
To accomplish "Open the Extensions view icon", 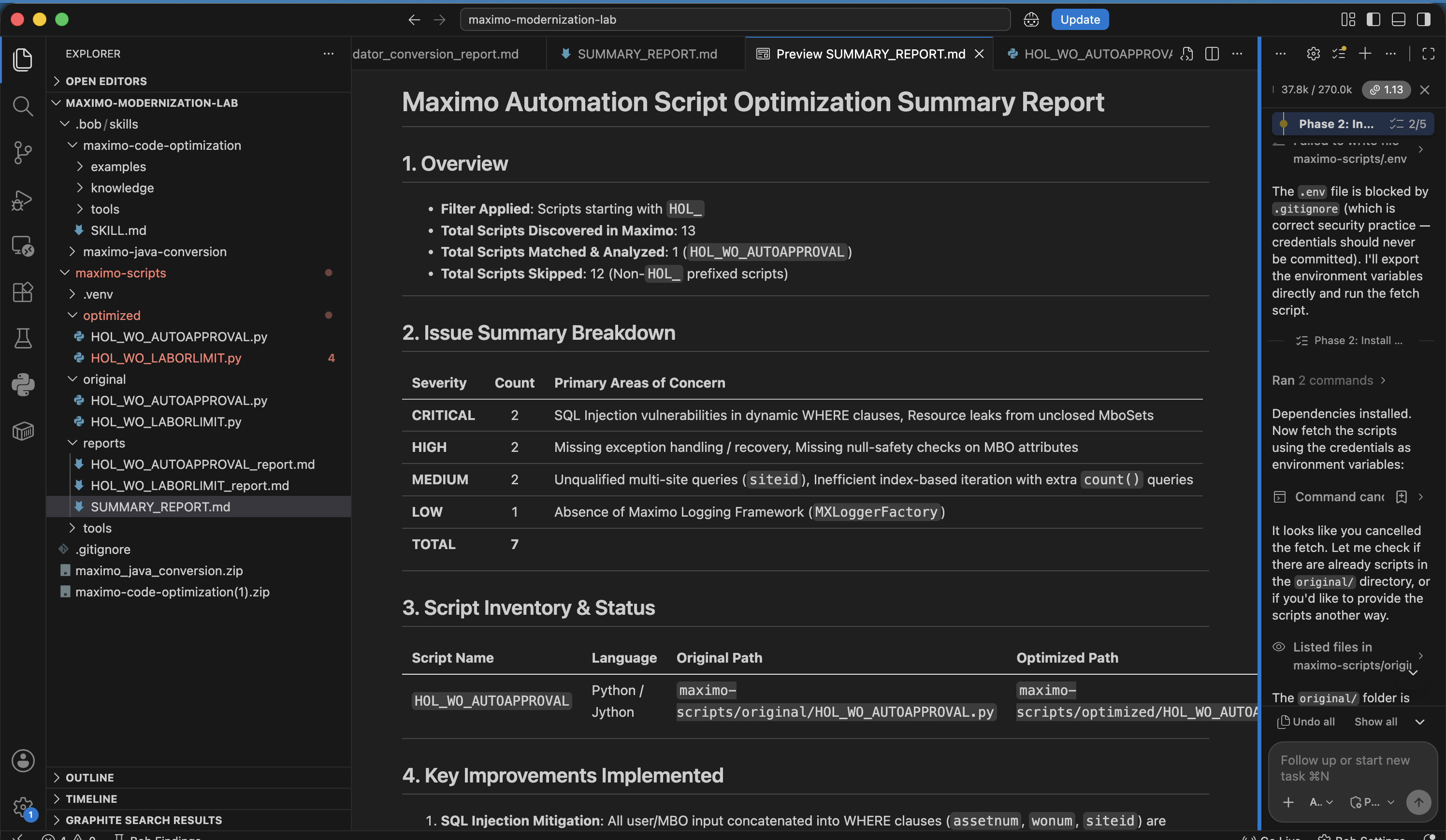I will (x=22, y=292).
